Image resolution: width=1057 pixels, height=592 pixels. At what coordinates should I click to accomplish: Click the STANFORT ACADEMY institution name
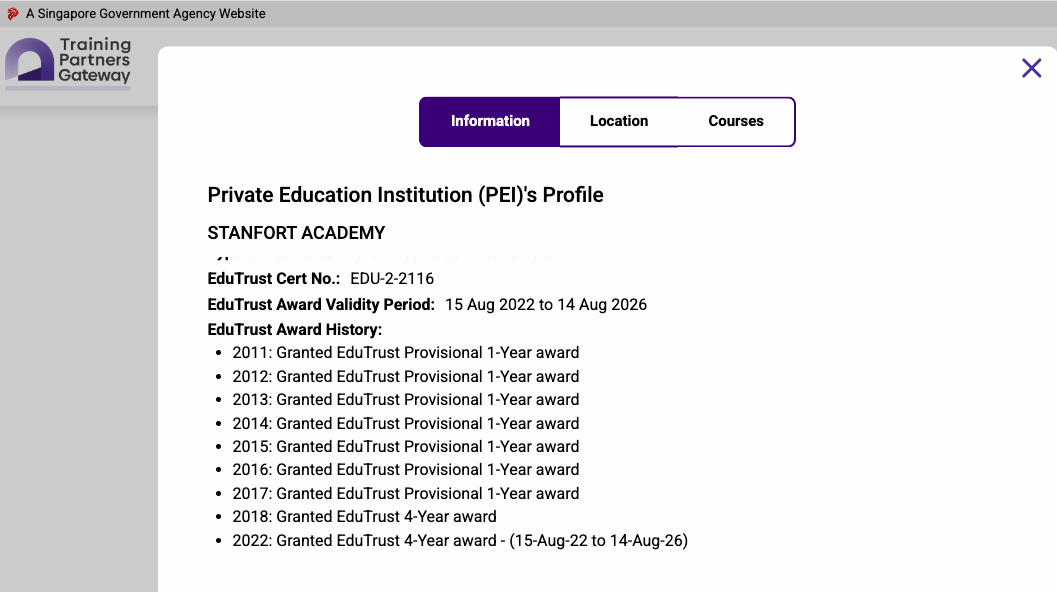coord(296,233)
